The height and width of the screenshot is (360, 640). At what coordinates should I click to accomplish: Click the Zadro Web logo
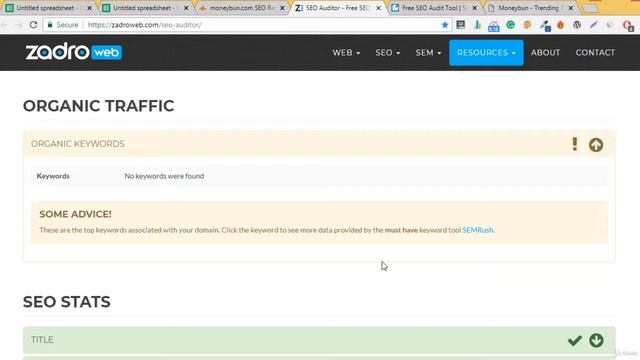point(73,52)
